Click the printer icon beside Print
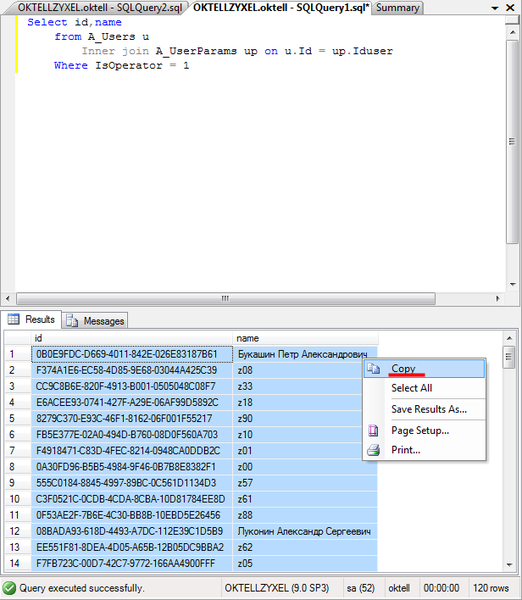Screen dimensions: 522x600 point(374,450)
